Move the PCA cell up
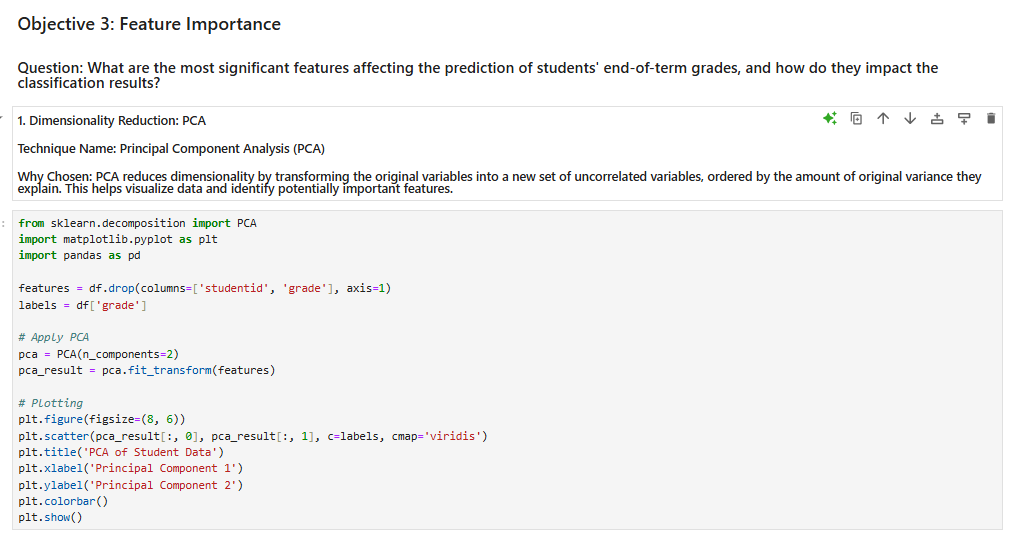The height and width of the screenshot is (540, 1010). coord(883,119)
